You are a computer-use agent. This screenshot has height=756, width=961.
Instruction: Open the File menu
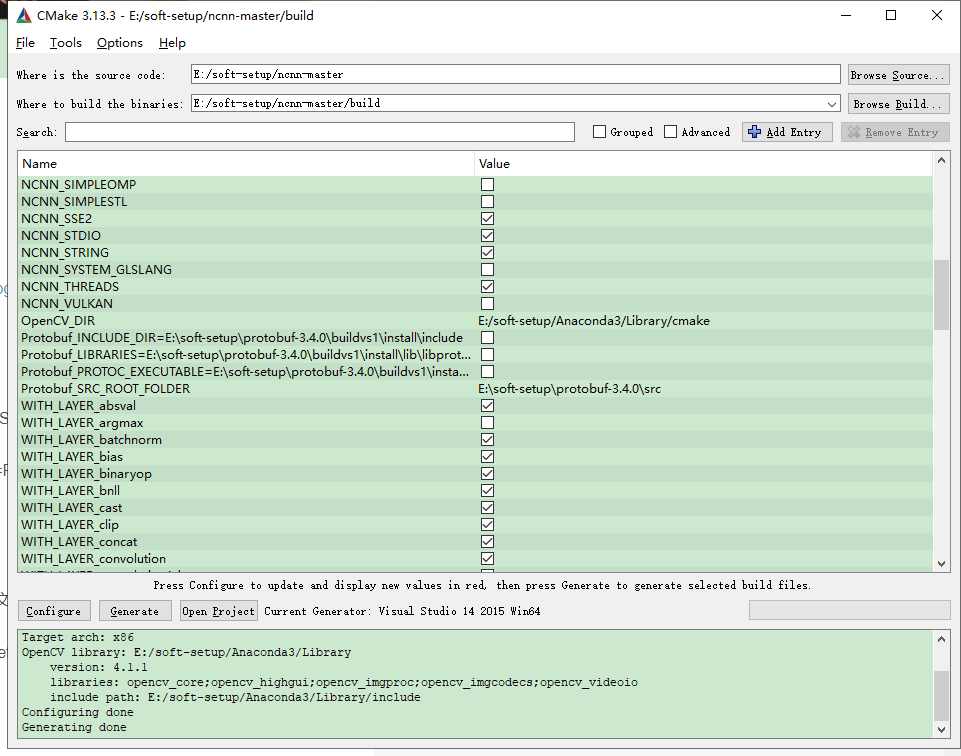click(x=25, y=43)
